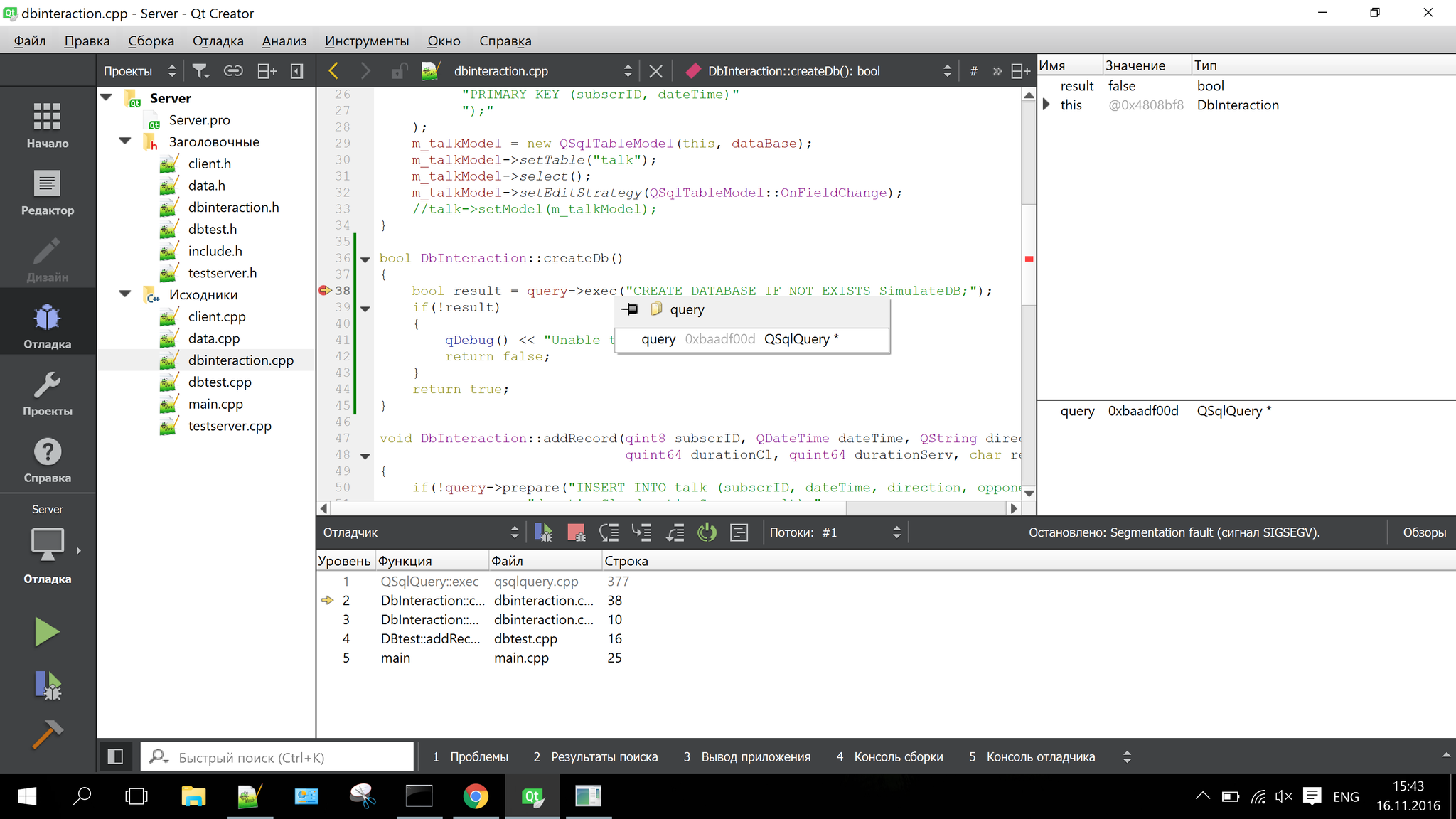The image size is (1456, 819).
Task: Open the Консоль сборки pane
Action: [890, 756]
